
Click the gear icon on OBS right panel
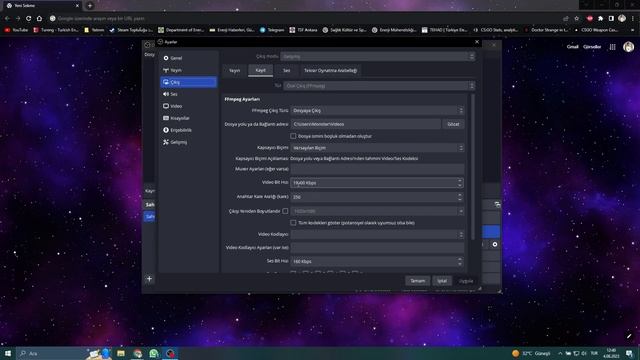point(495,244)
